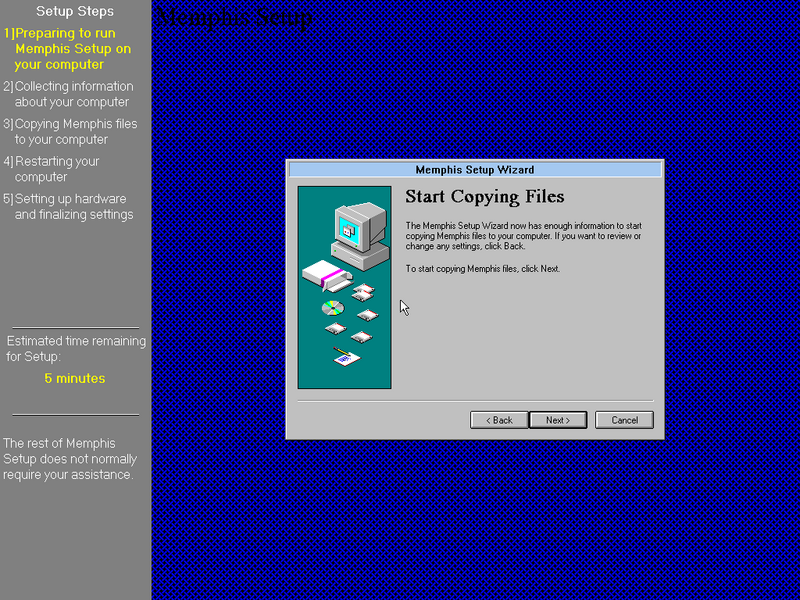Go back with the Back button
Image resolution: width=800 pixels, height=600 pixels.
pos(499,420)
